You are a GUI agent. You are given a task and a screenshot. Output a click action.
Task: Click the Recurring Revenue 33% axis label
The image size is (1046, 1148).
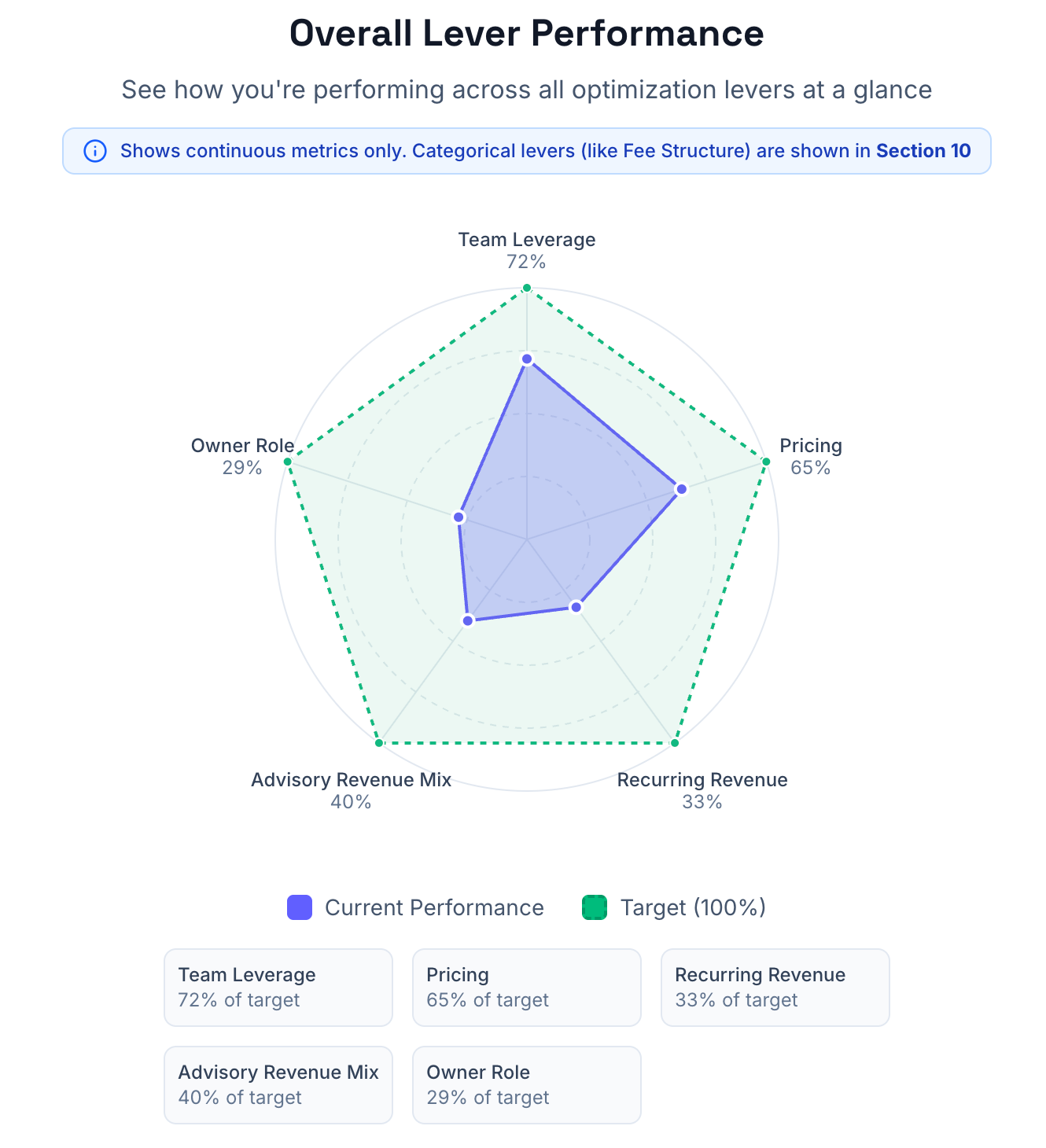click(702, 790)
